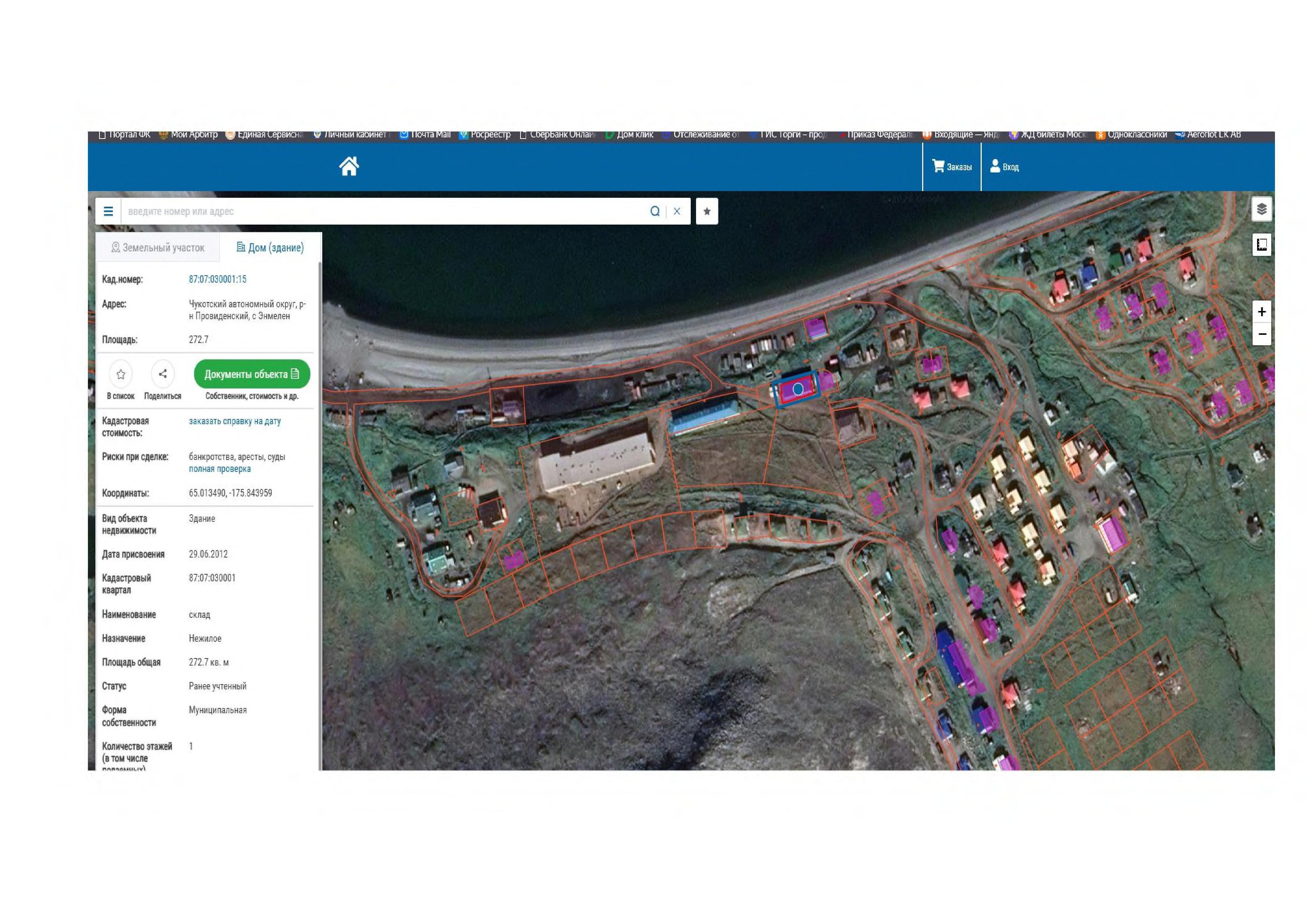
Task: Zoom out on the map
Action: (1262, 334)
